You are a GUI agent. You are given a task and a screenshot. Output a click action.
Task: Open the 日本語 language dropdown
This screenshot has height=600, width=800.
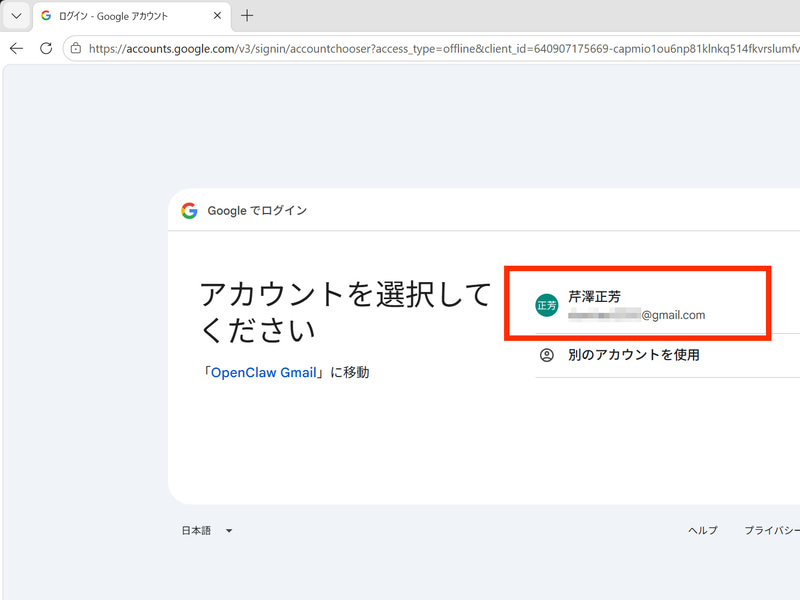[207, 531]
